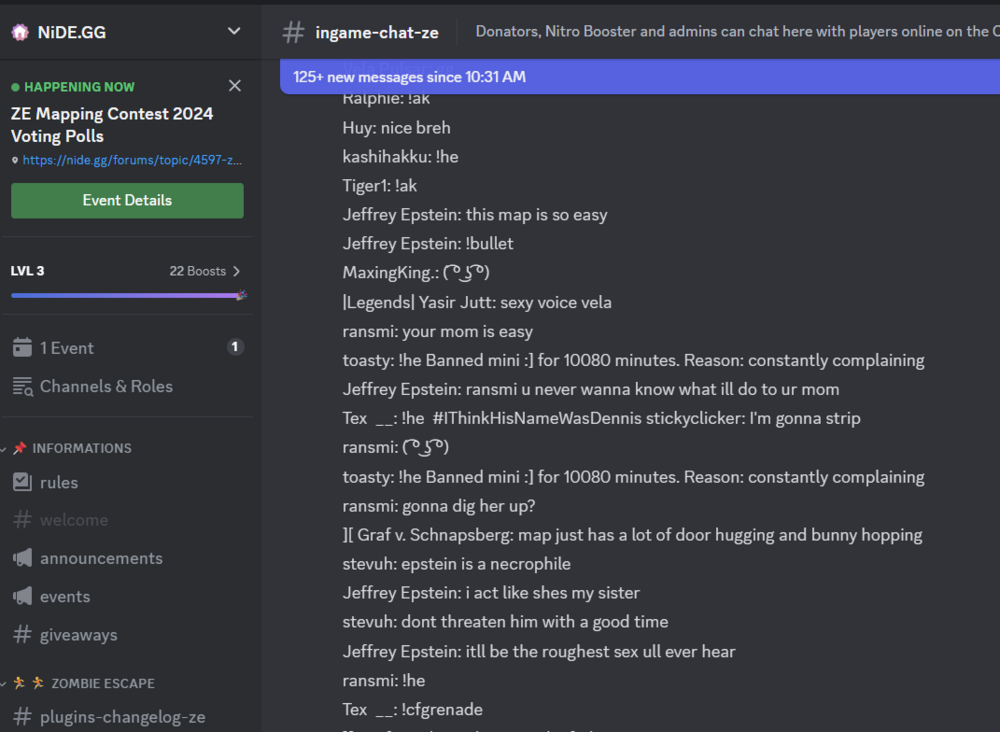Dismiss the Happening Now event banner
The width and height of the screenshot is (1000, 732).
(235, 86)
